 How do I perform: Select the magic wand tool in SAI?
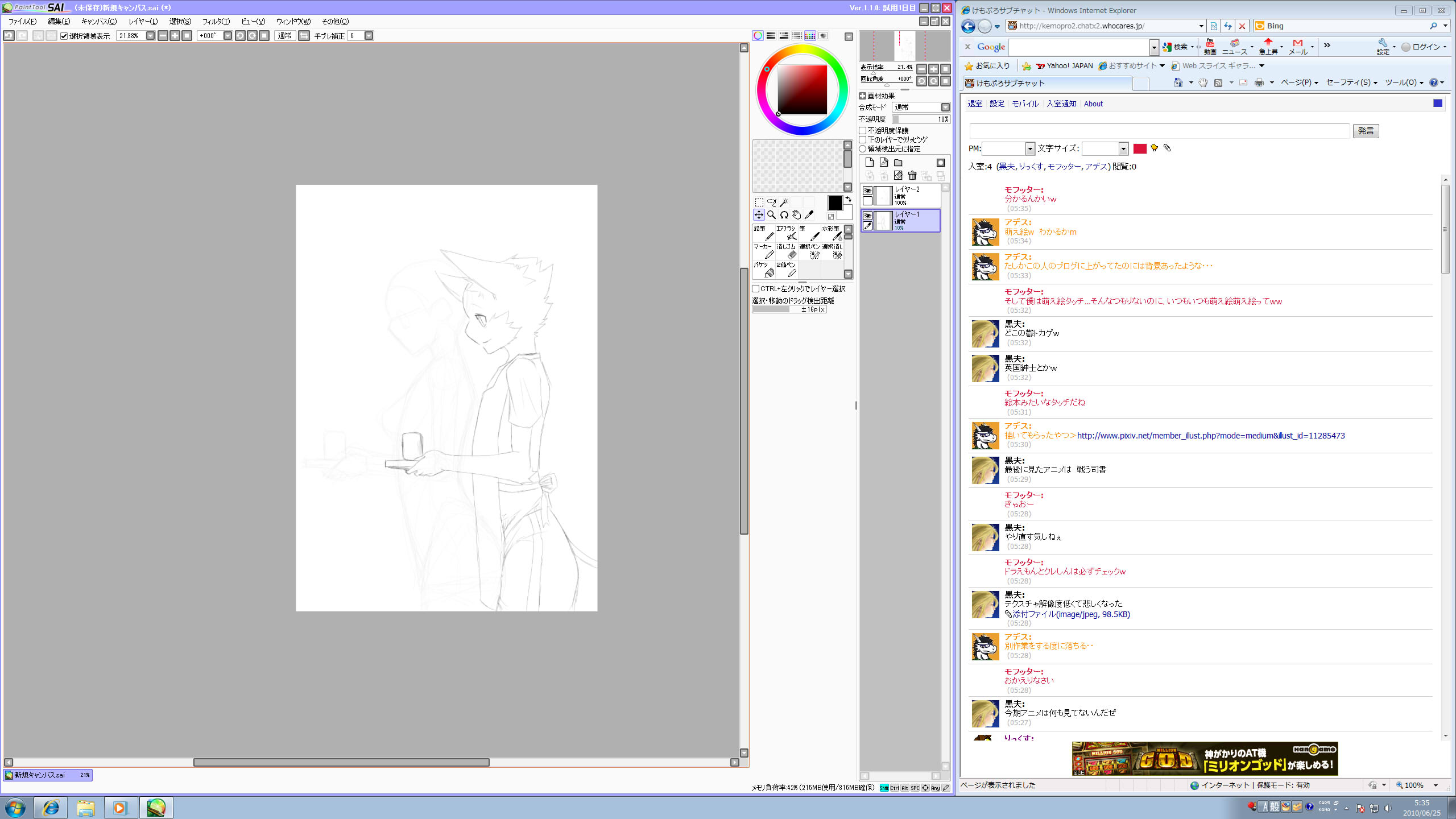tap(784, 202)
